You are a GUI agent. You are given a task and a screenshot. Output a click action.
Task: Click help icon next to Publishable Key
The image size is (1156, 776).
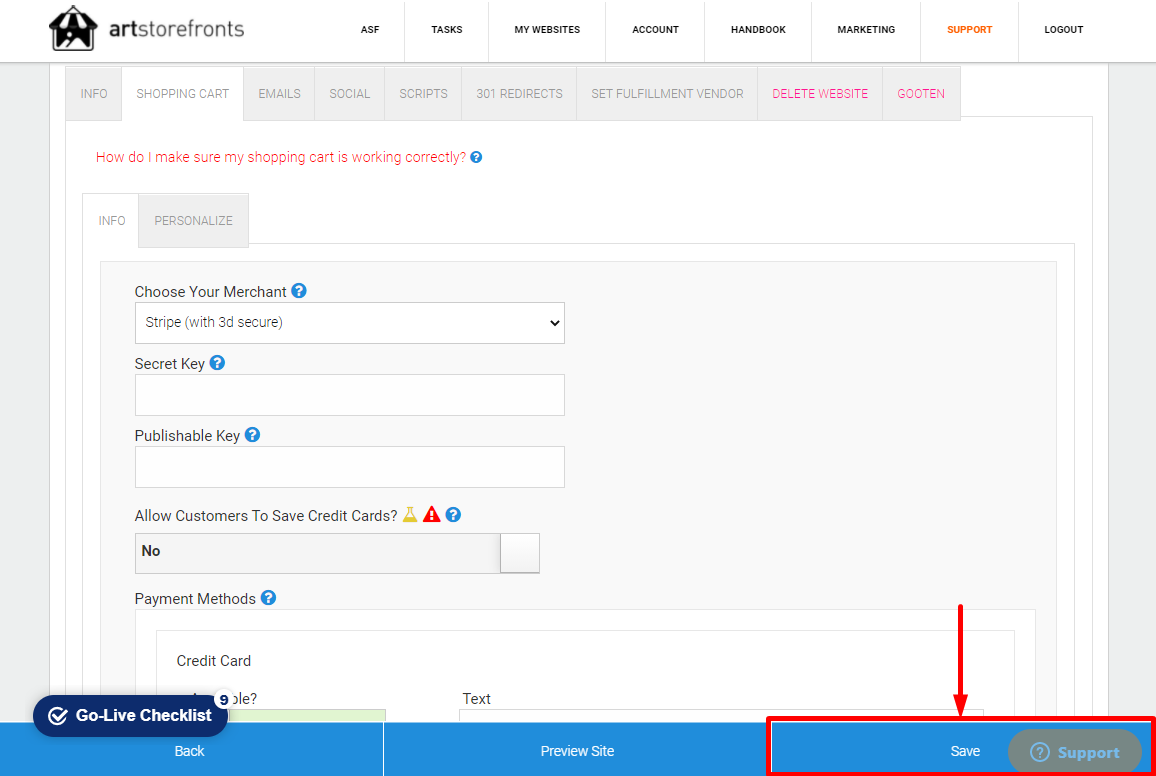tap(252, 435)
